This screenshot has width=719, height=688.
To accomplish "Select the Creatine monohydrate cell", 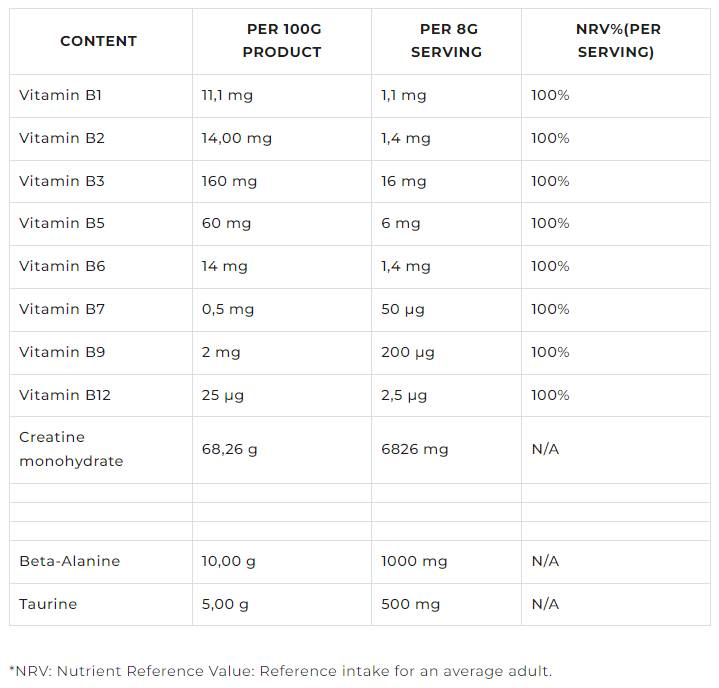I will point(71,449).
